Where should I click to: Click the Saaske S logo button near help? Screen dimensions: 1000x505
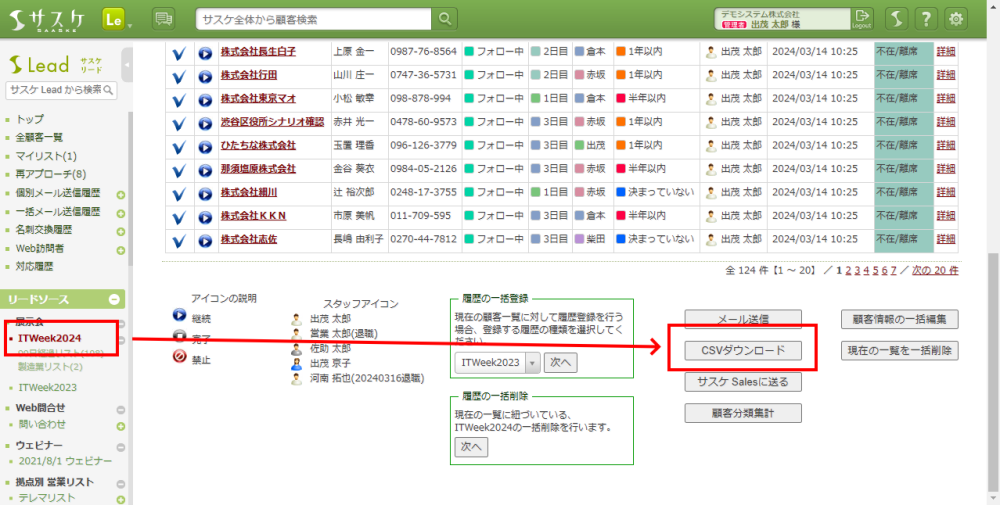click(x=897, y=19)
